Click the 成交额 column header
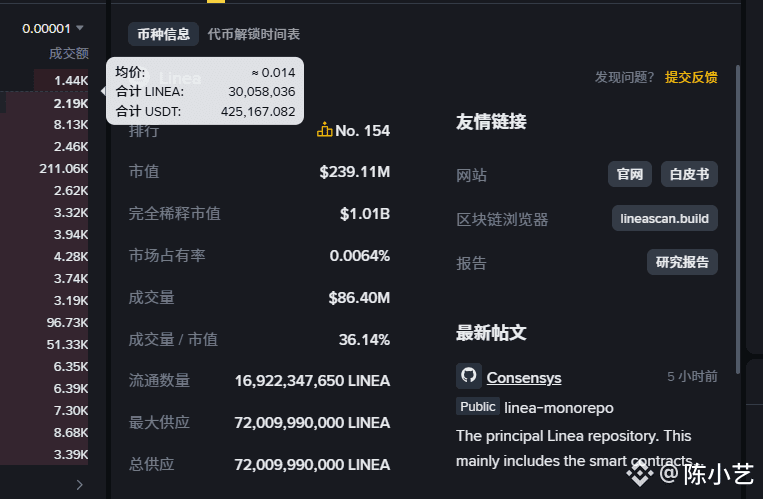 tap(69, 53)
